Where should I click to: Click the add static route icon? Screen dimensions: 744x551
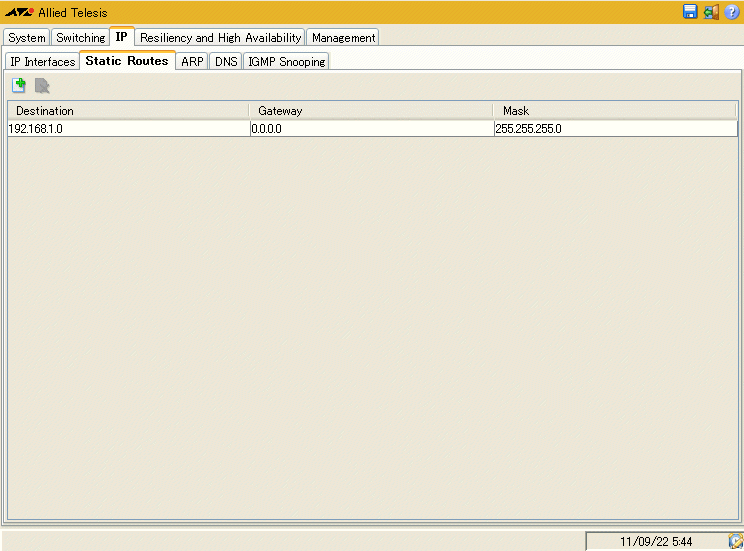tap(18, 86)
